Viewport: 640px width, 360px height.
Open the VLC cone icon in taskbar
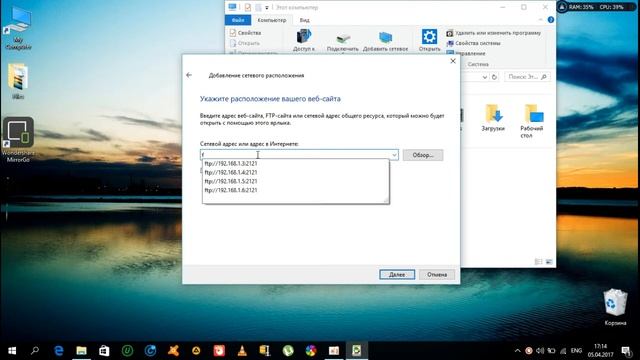[x=242, y=351]
